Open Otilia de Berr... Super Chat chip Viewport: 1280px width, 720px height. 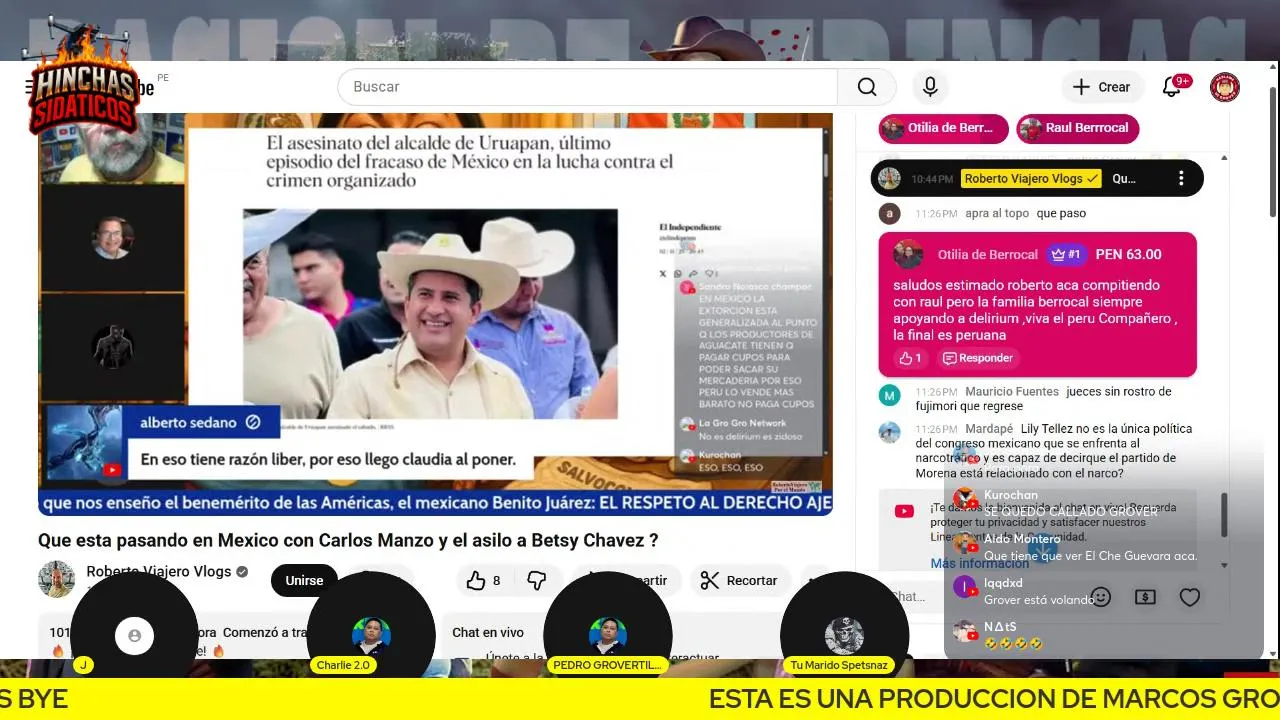[x=943, y=128]
